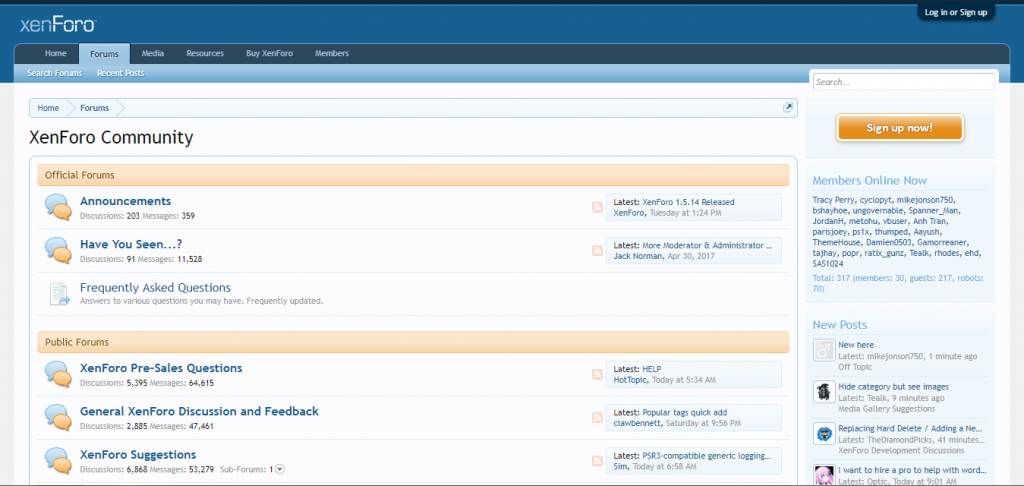Screen dimensions: 1024x486
Task: Open General XenForo Discussion and Feedback forum
Action: [x=199, y=412]
